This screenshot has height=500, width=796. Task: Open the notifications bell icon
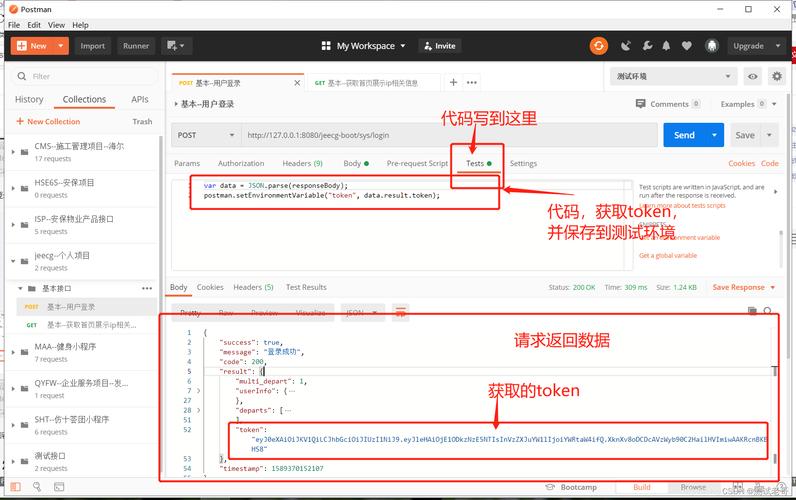(x=666, y=46)
